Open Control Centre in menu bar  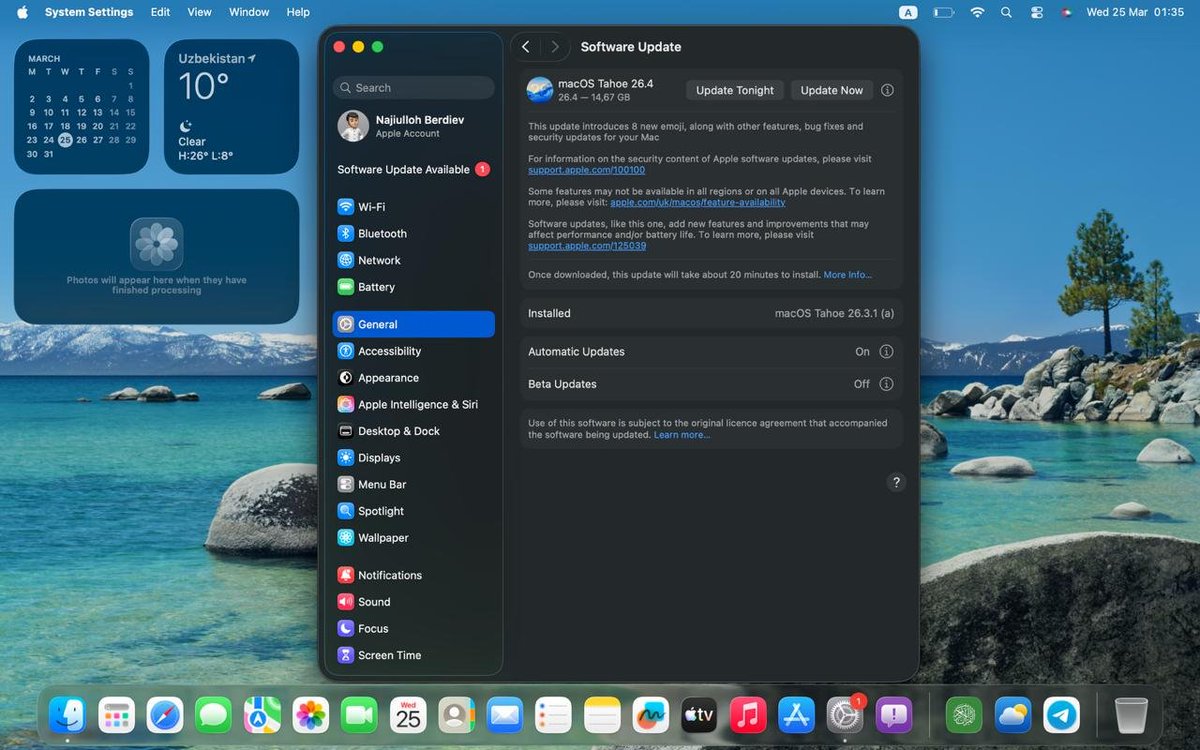(x=1036, y=12)
